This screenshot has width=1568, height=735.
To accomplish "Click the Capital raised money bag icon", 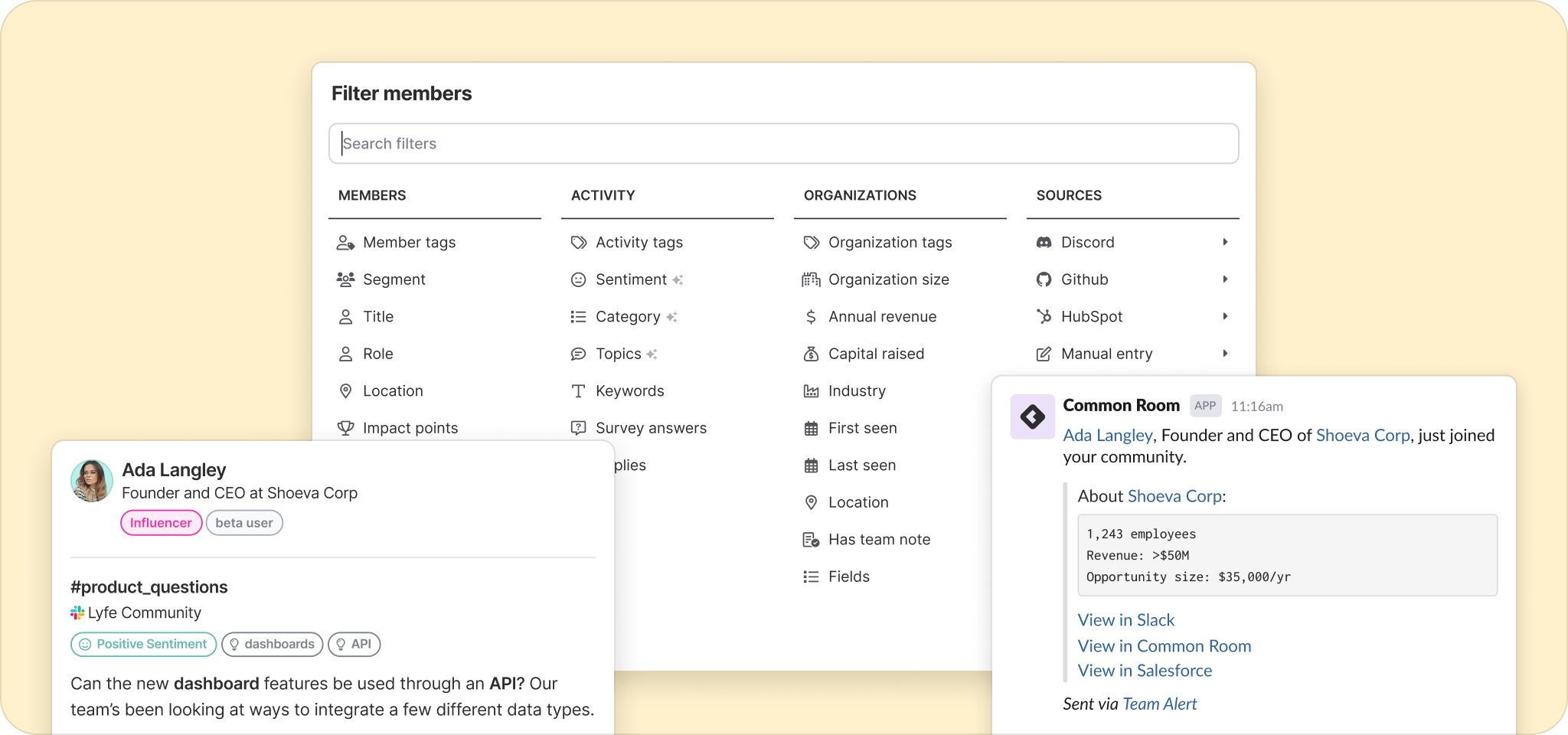I will click(811, 354).
